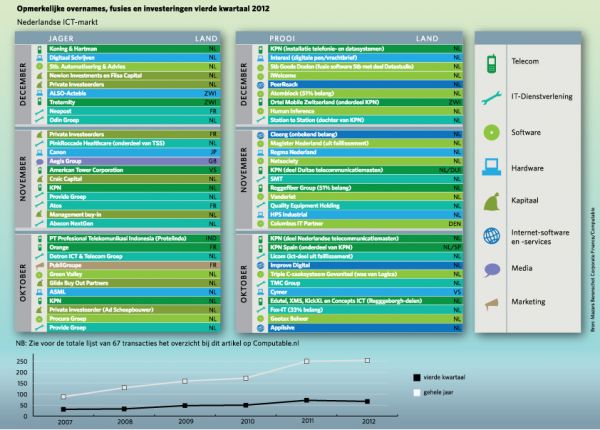Screen dimensions: 600x430
Task: Click the laptop icon beside Cymer
Action: (260, 292)
